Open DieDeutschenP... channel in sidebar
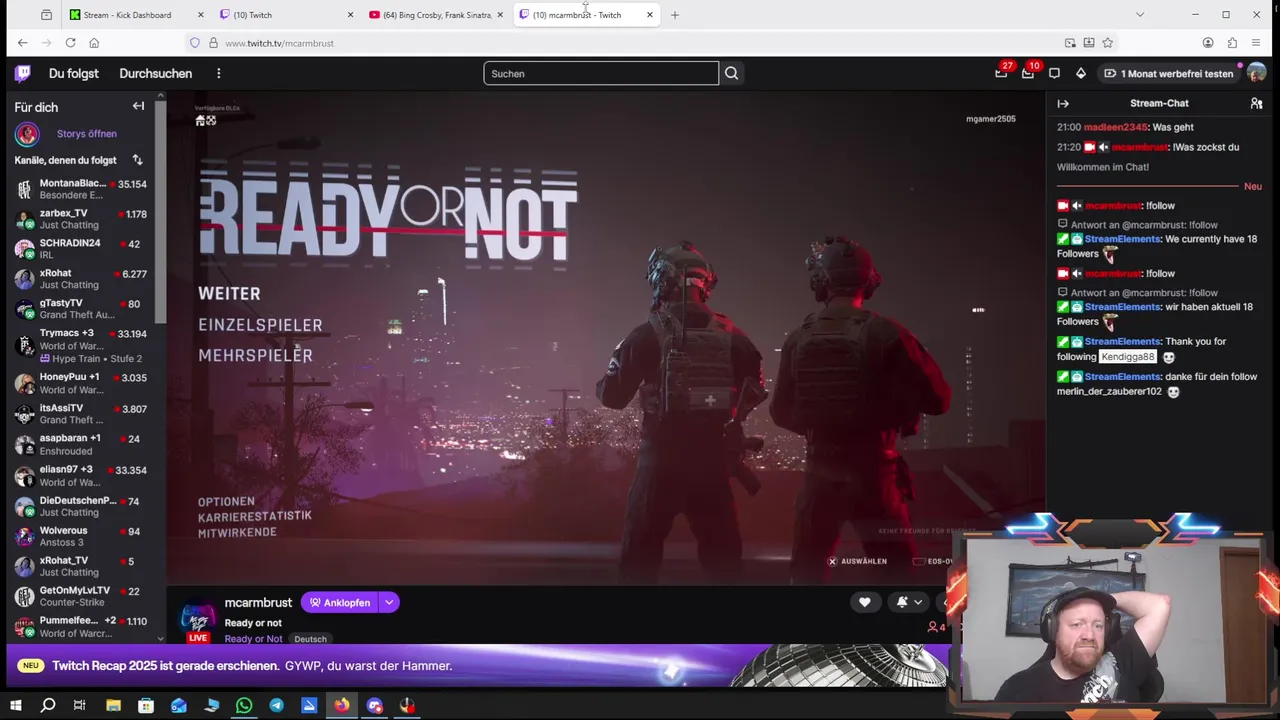The width and height of the screenshot is (1280, 720). pyautogui.click(x=81, y=506)
